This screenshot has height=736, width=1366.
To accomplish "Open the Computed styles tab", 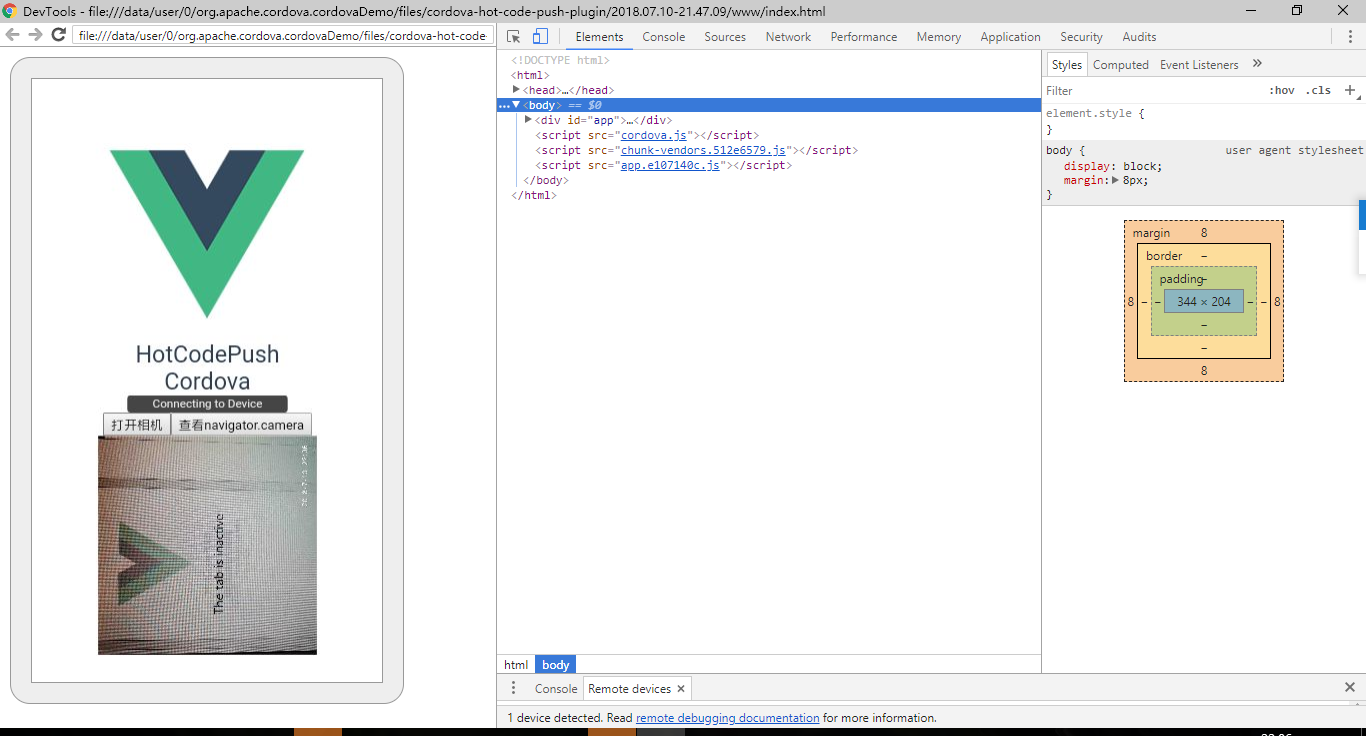I will point(1120,65).
